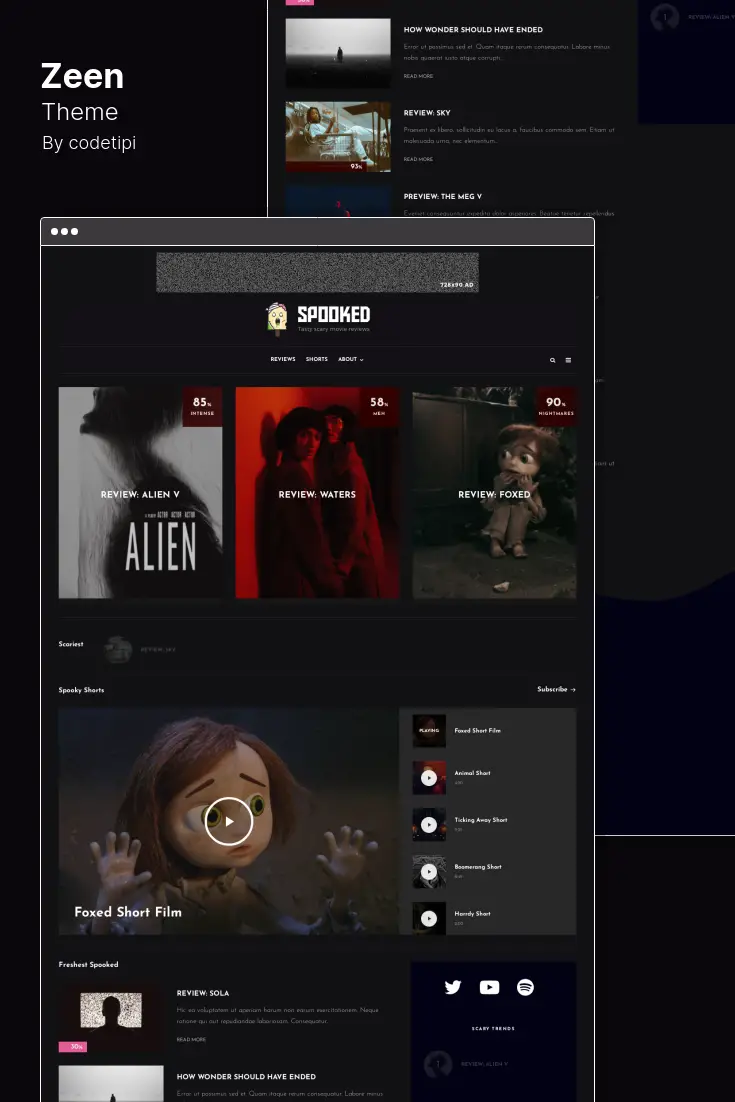Open Review: Sky thumbnail in background window
This screenshot has width=735, height=1102.
[338, 136]
